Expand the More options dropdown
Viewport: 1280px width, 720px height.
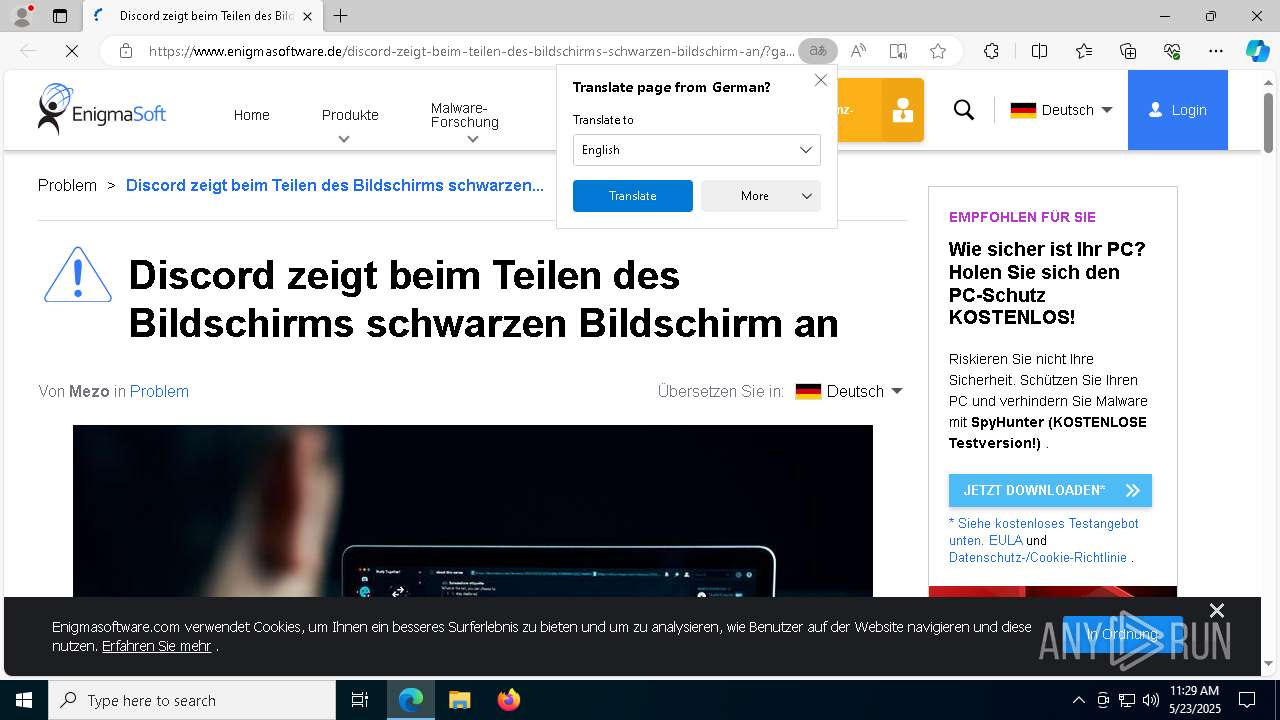click(761, 196)
